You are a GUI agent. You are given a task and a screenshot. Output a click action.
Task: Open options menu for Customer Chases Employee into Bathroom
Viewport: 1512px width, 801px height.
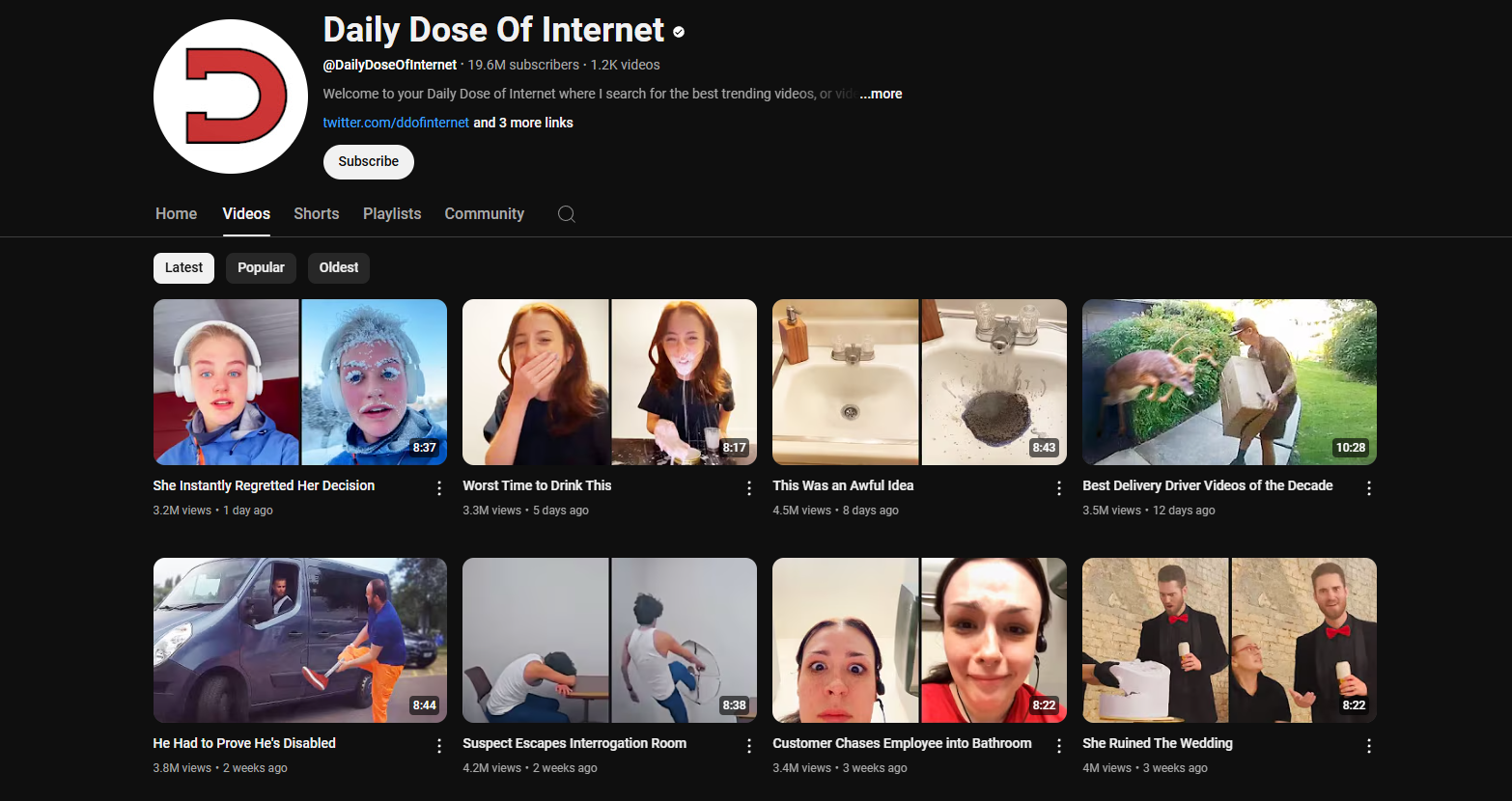tap(1059, 746)
